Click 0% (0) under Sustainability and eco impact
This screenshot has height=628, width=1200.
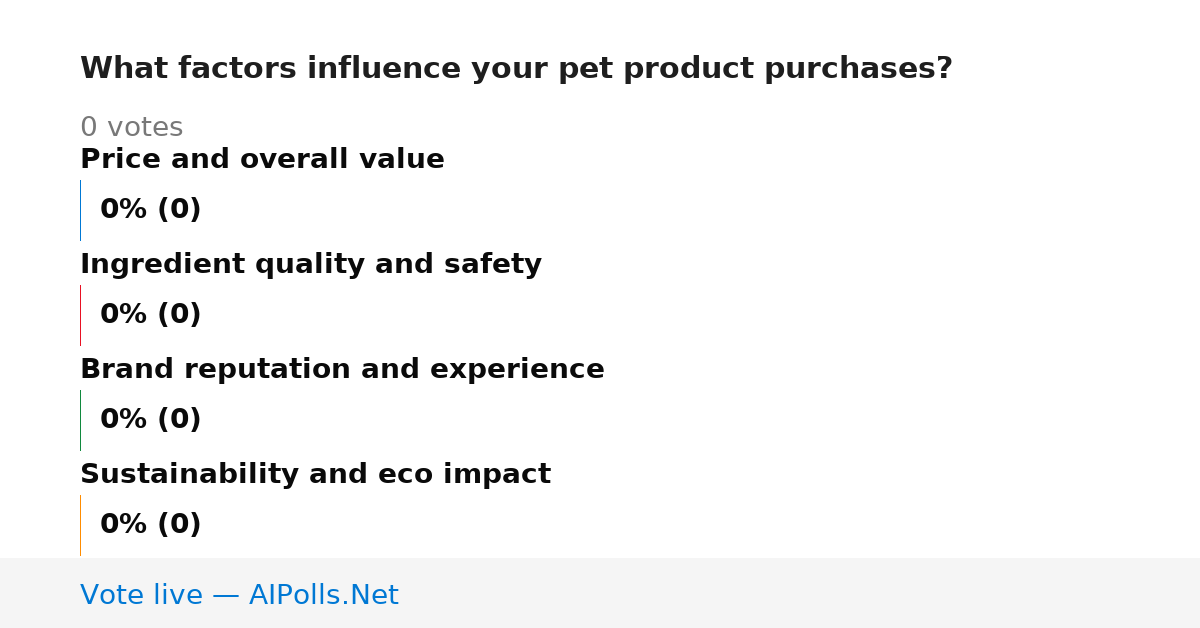(151, 525)
